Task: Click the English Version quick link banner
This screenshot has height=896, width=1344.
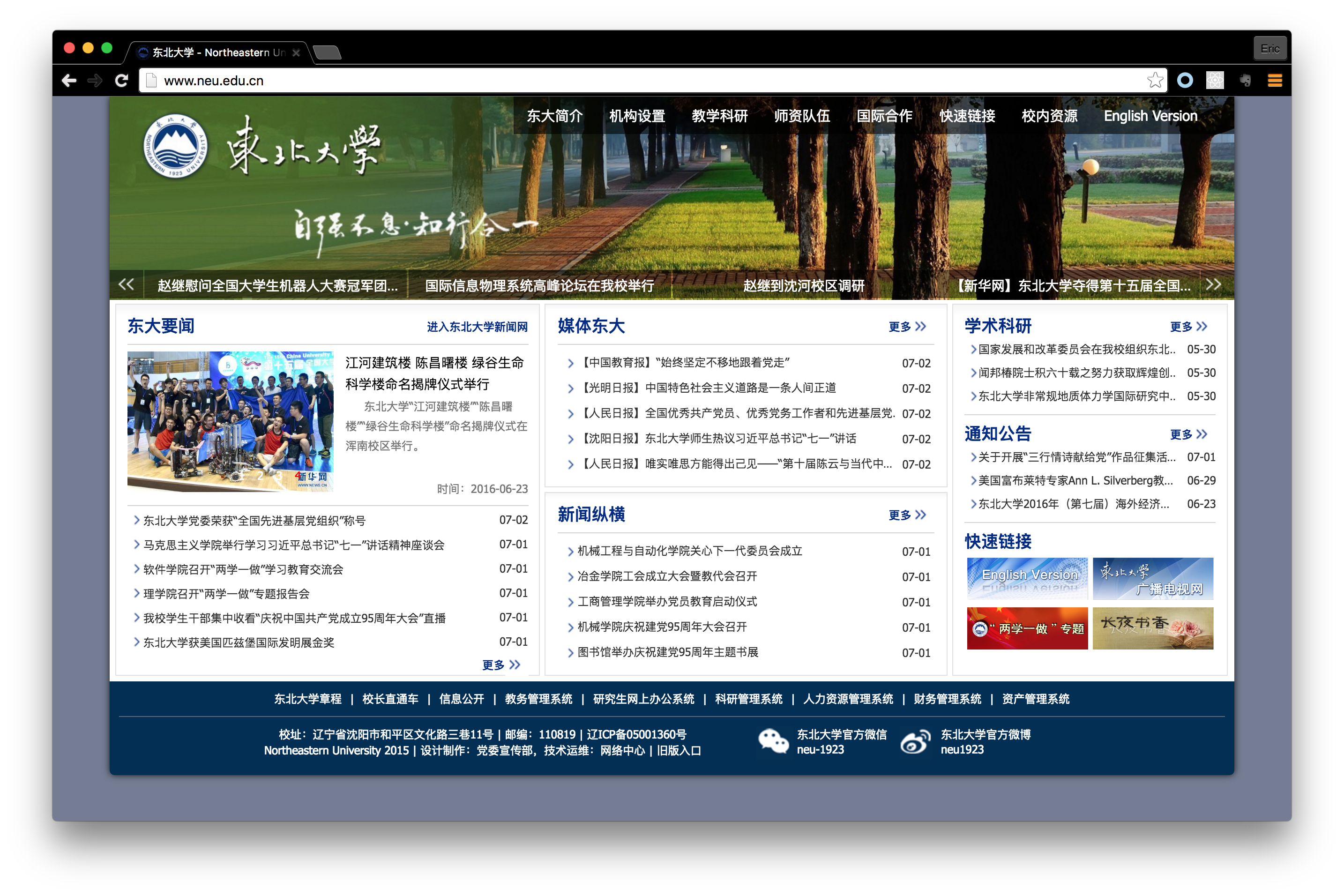Action: click(1027, 578)
